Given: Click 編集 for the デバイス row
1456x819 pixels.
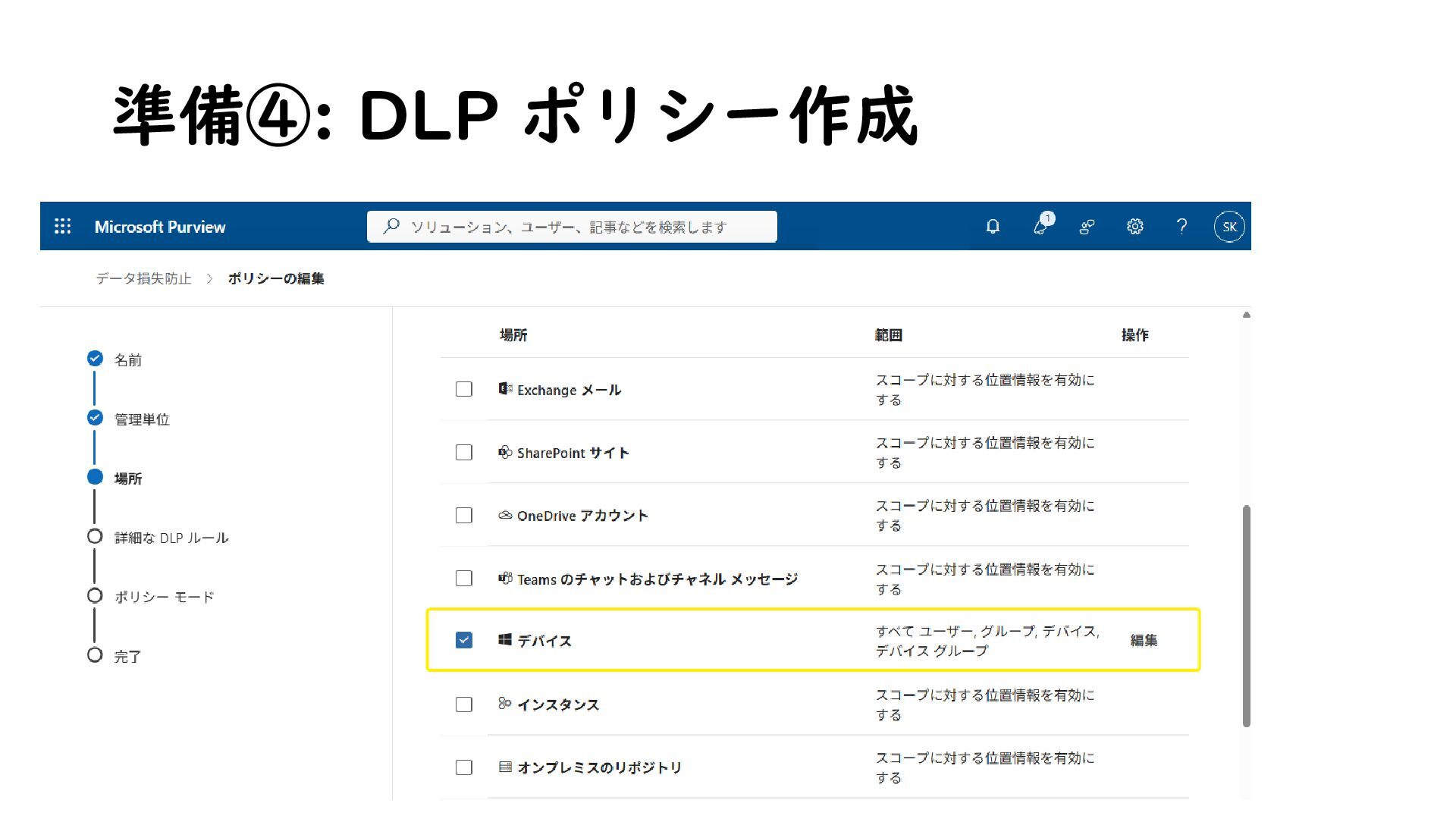Looking at the screenshot, I should 1144,640.
